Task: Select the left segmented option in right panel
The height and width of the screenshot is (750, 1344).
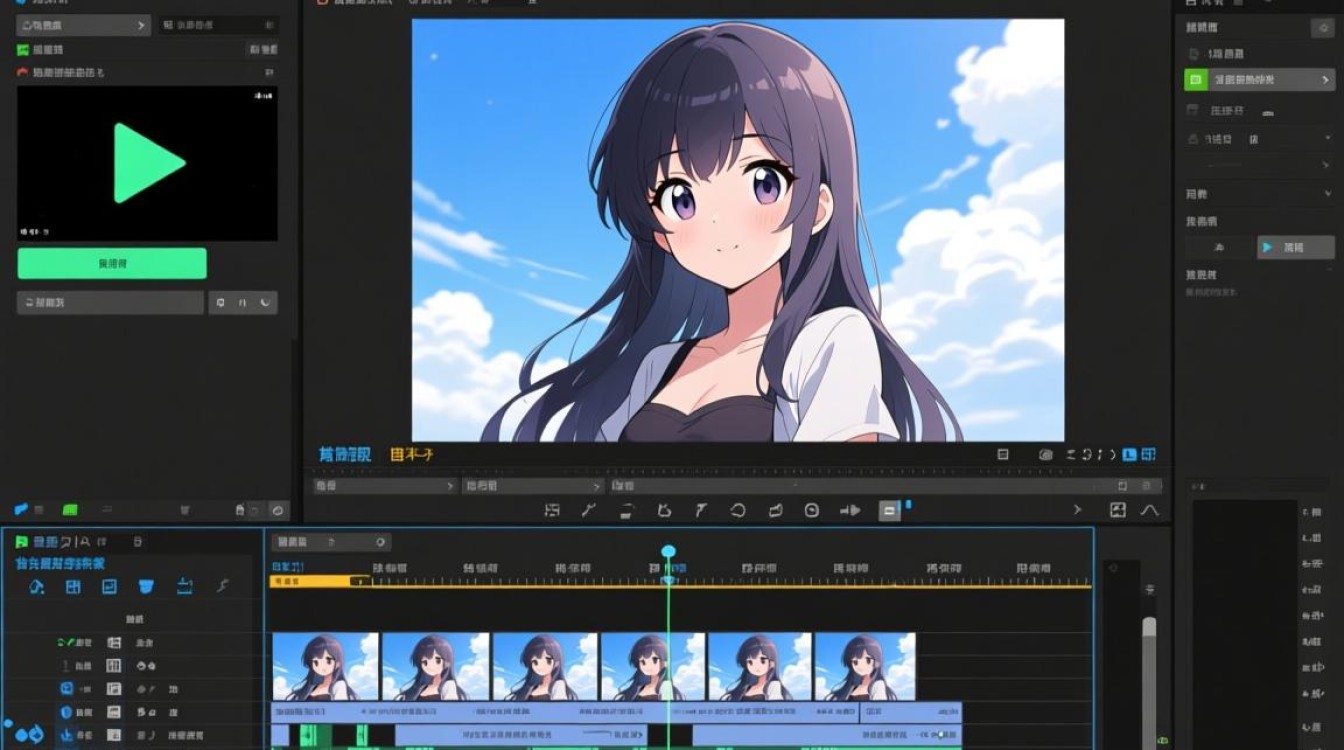Action: click(1219, 247)
